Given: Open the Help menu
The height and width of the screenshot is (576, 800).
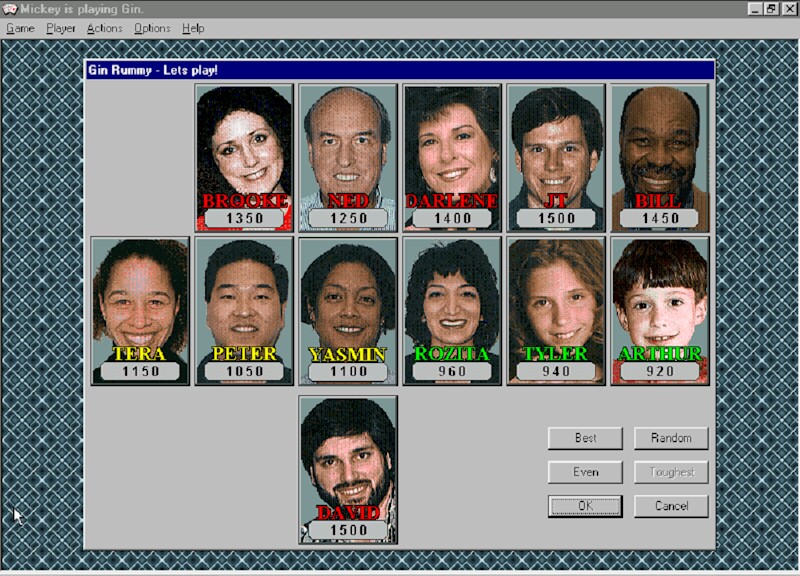Looking at the screenshot, I should [x=193, y=29].
